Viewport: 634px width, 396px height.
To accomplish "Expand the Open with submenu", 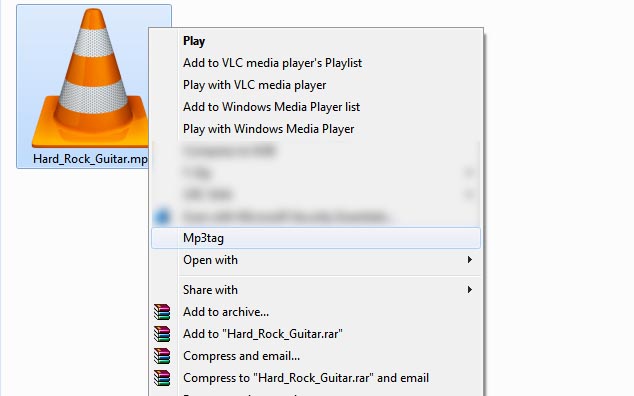I will [x=316, y=260].
